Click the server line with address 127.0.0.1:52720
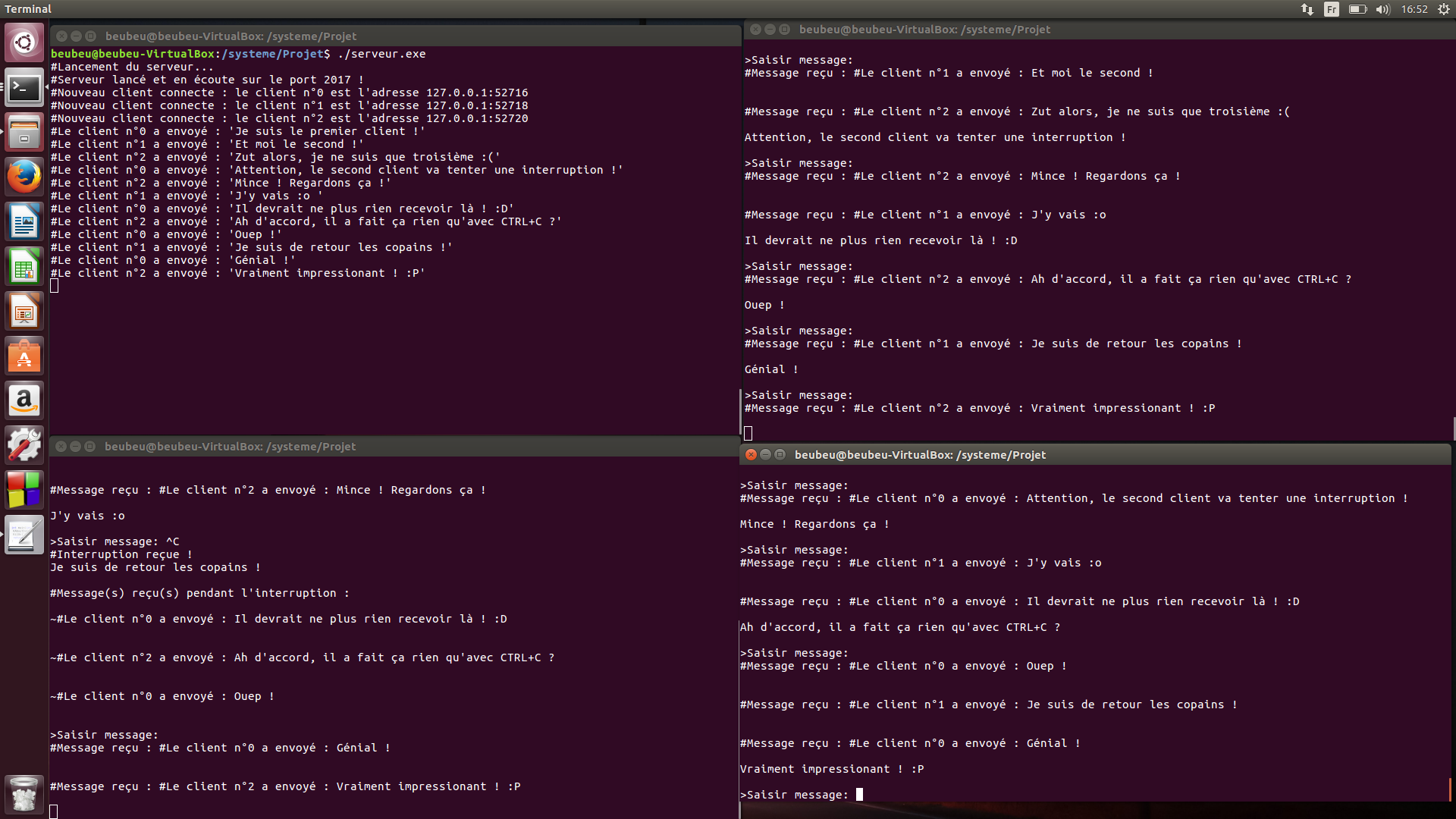Viewport: 1456px width, 819px height. (x=290, y=118)
